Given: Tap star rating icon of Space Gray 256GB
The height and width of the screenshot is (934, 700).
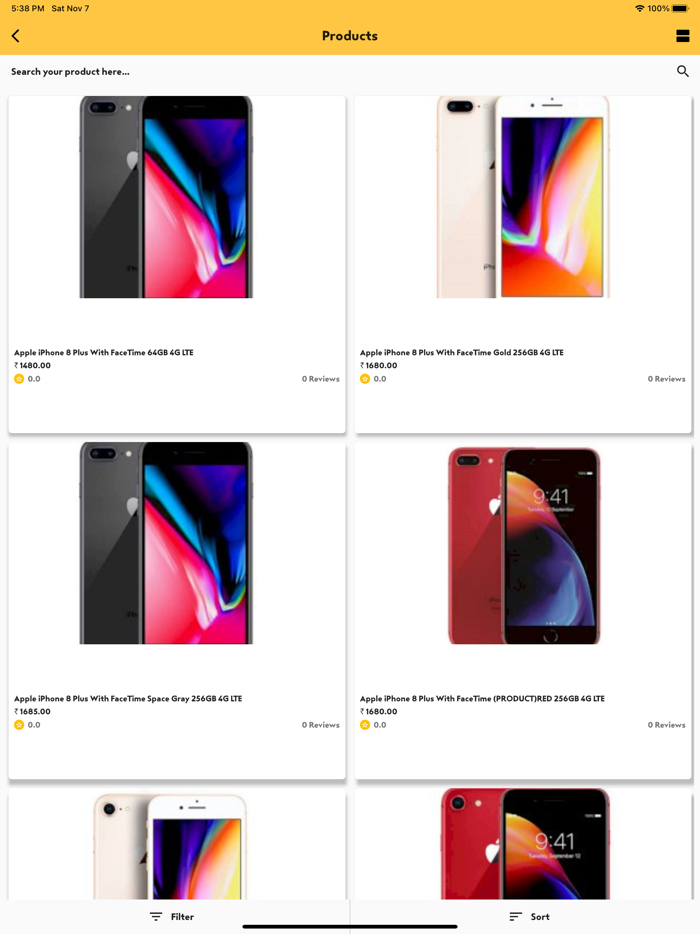Looking at the screenshot, I should (x=19, y=725).
